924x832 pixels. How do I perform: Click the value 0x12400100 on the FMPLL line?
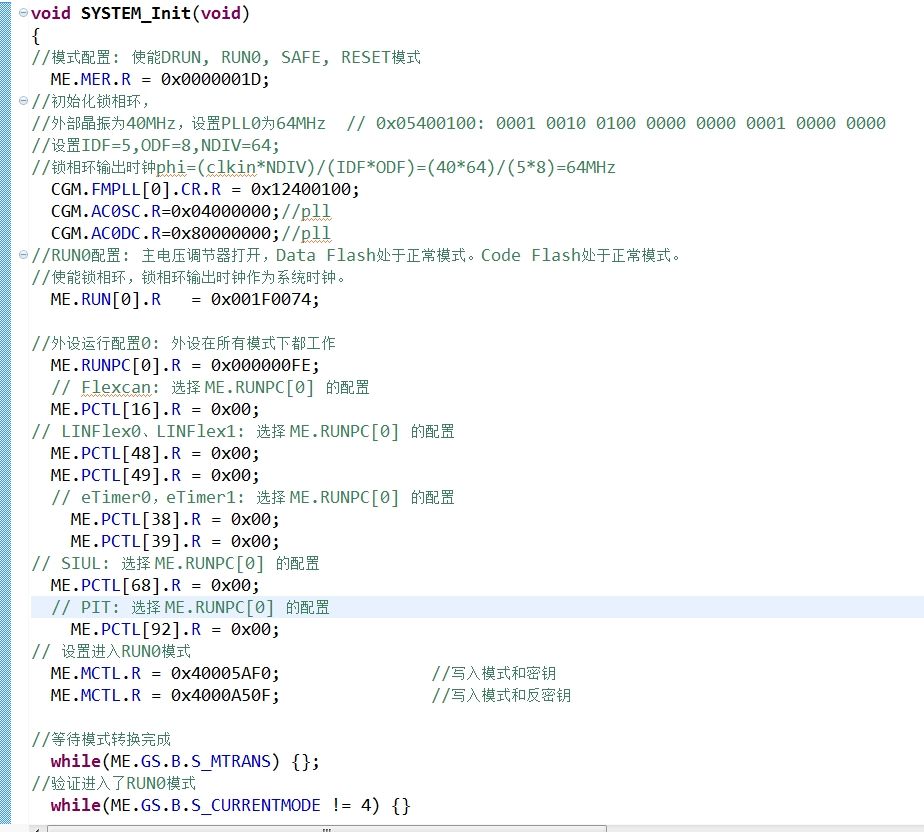[300, 189]
